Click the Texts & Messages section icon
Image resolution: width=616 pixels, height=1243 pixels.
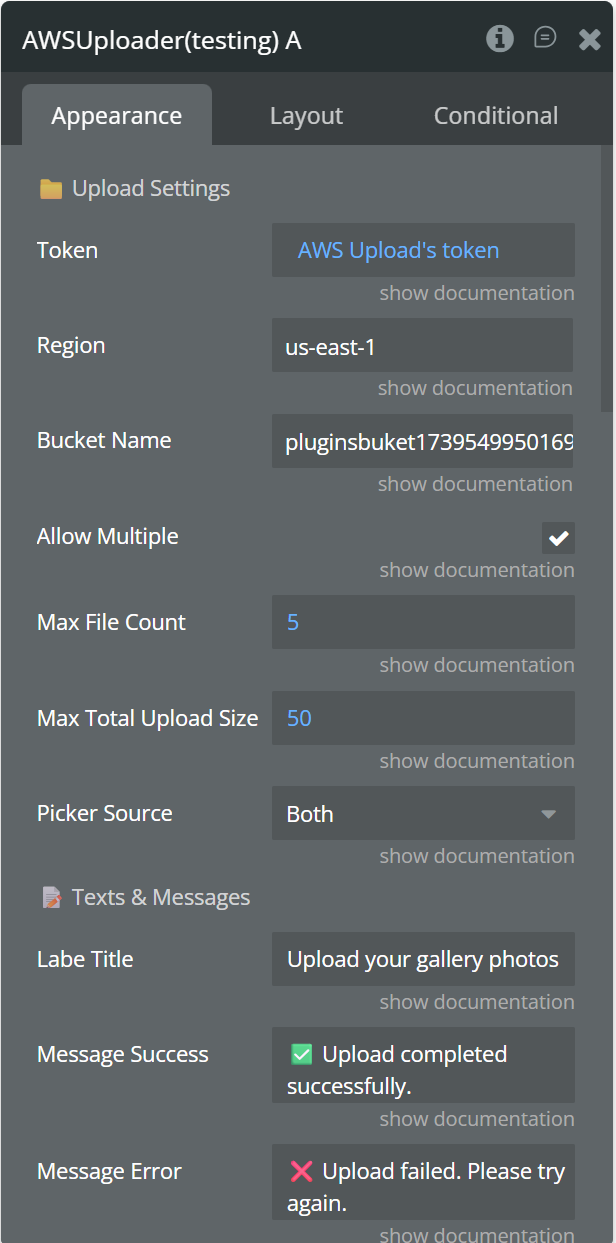tap(51, 898)
